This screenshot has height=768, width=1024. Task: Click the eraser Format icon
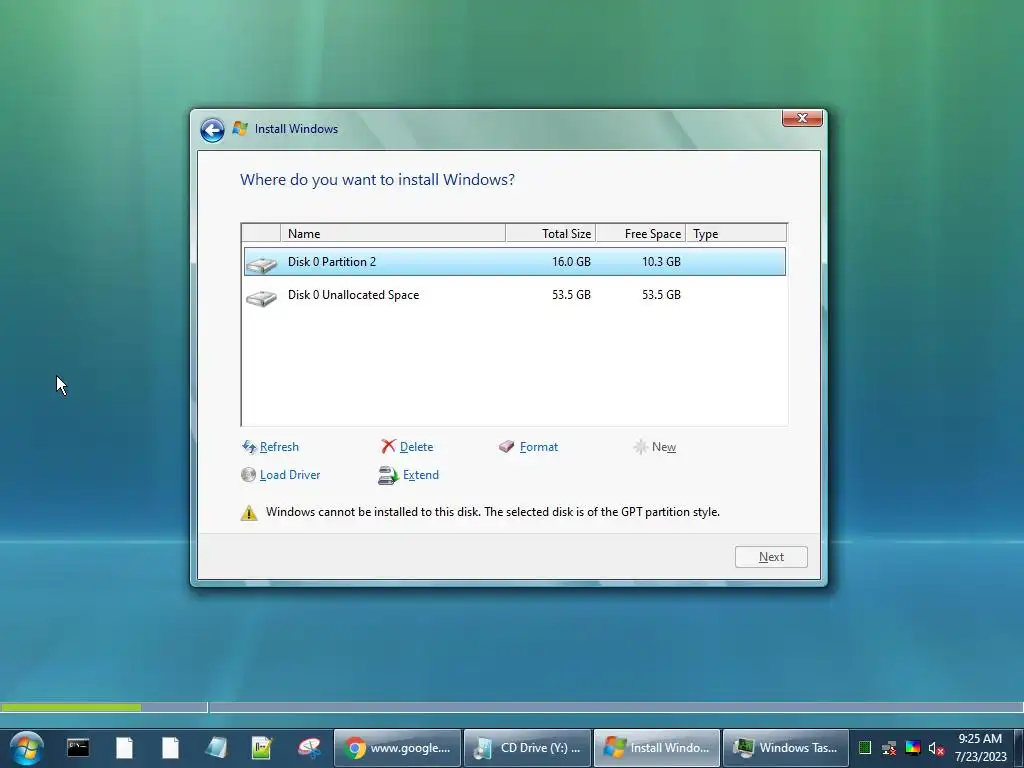507,446
